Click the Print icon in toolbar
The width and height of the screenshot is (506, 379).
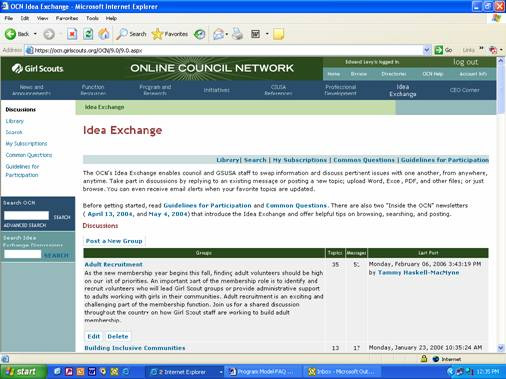pyautogui.click(x=237, y=34)
